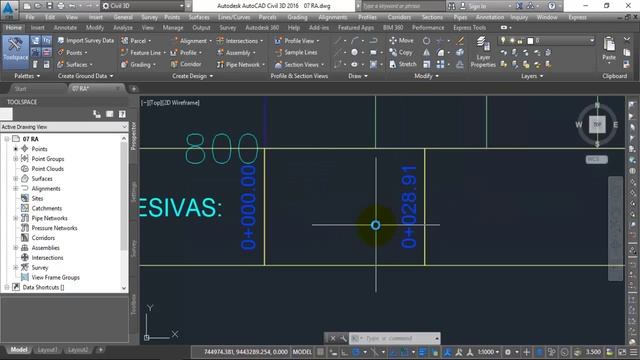Open the Parcel dropdown
Viewport: 640px width, 360px height.
tap(136, 41)
